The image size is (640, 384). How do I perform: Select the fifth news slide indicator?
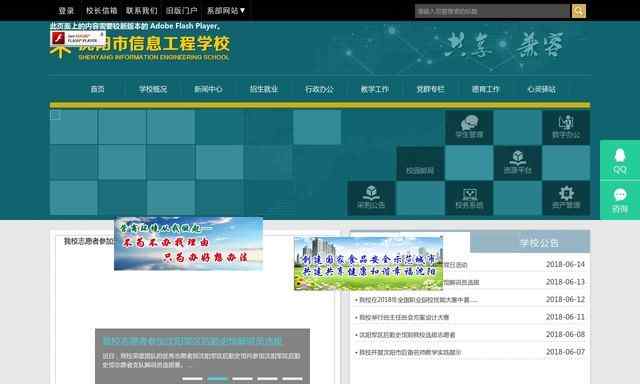pos(293,379)
